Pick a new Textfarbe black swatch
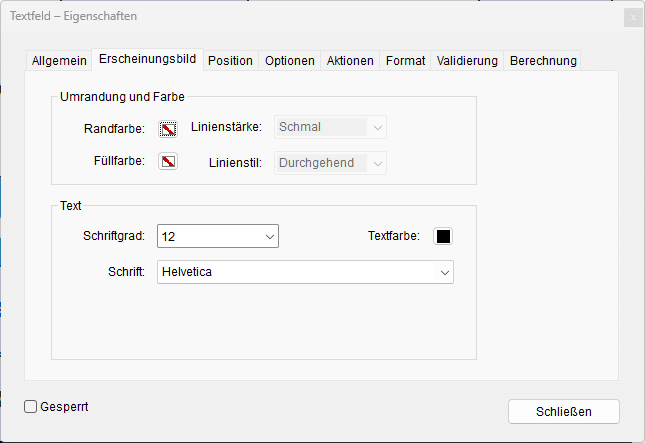Viewport: 645px width, 443px height. coord(443,237)
